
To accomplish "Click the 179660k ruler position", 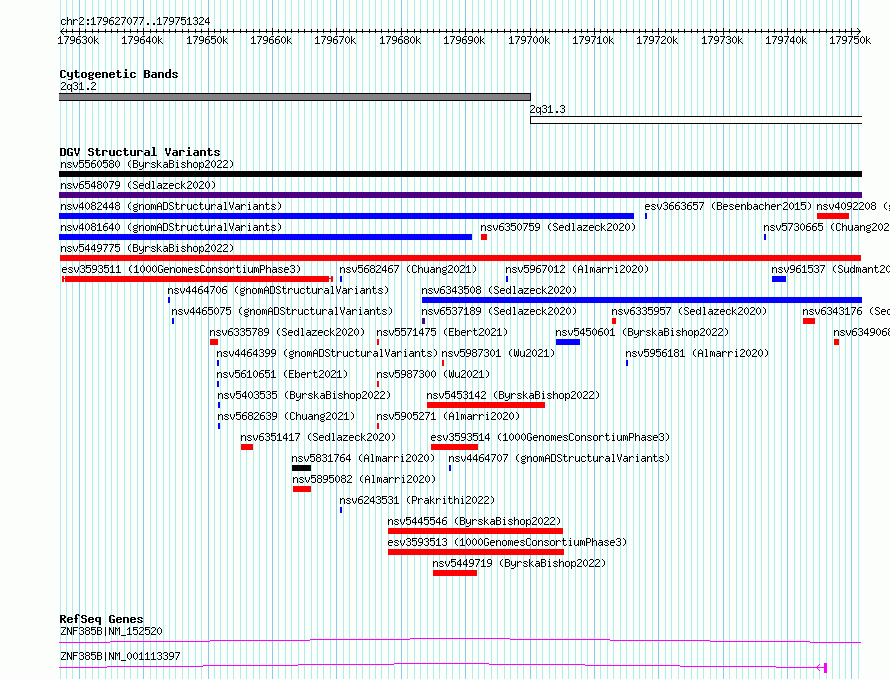I will coord(271,40).
